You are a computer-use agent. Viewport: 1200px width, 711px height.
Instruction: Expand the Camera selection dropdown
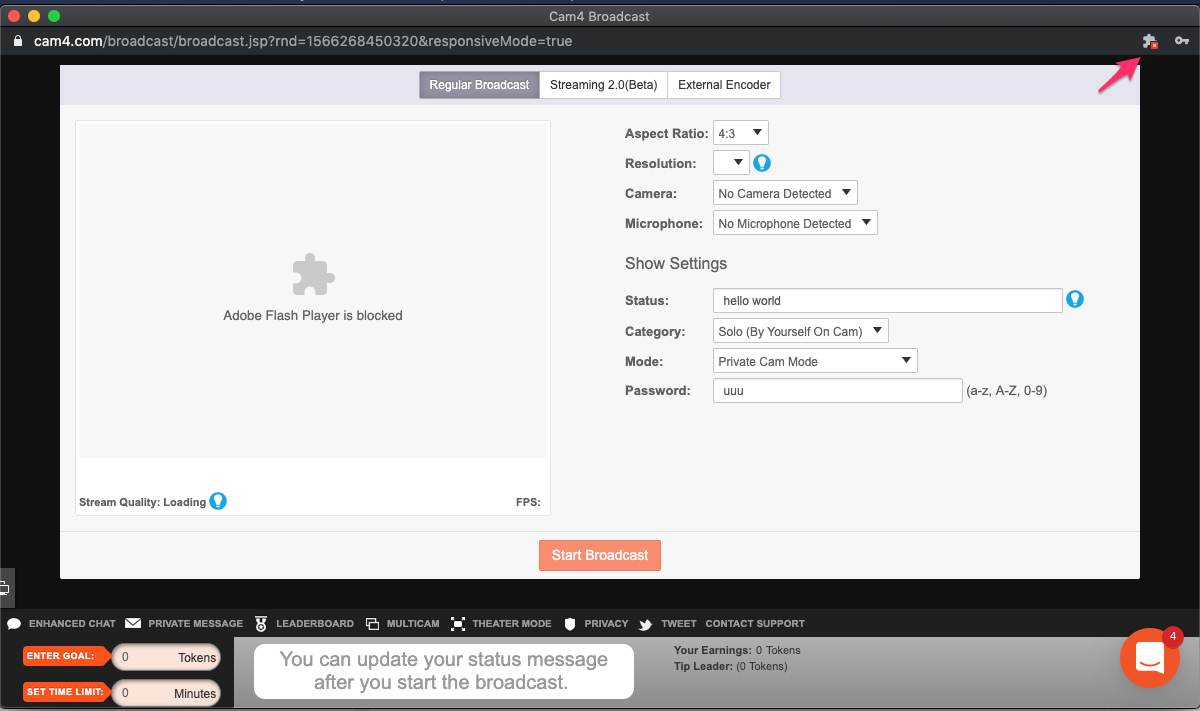click(785, 193)
